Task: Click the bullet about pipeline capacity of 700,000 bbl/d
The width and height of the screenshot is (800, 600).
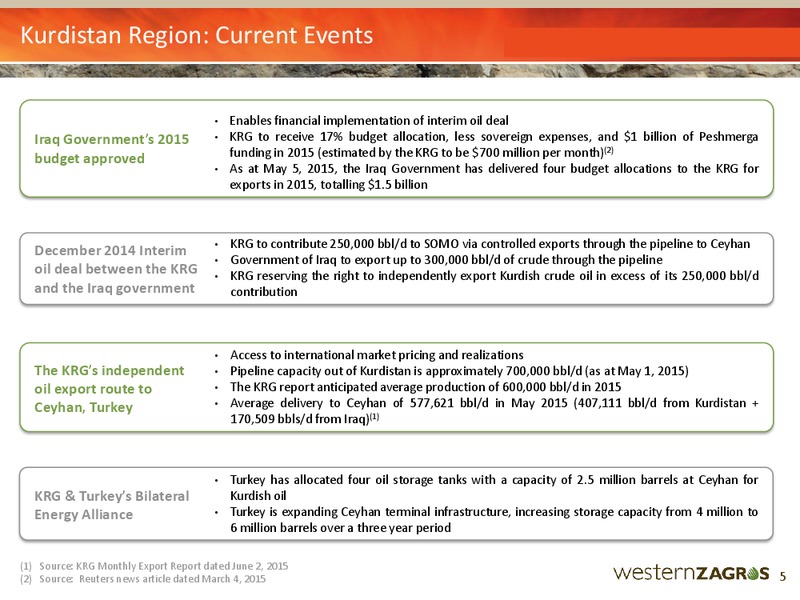Action: (x=459, y=371)
